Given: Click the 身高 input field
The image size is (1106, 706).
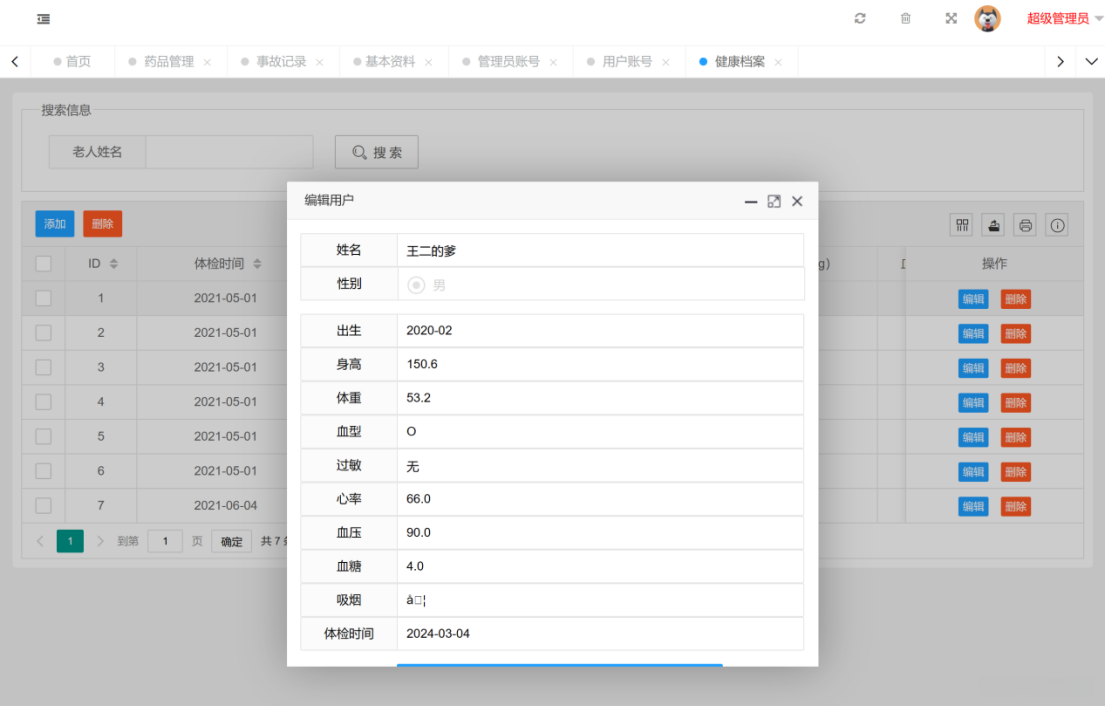Looking at the screenshot, I should (x=600, y=364).
